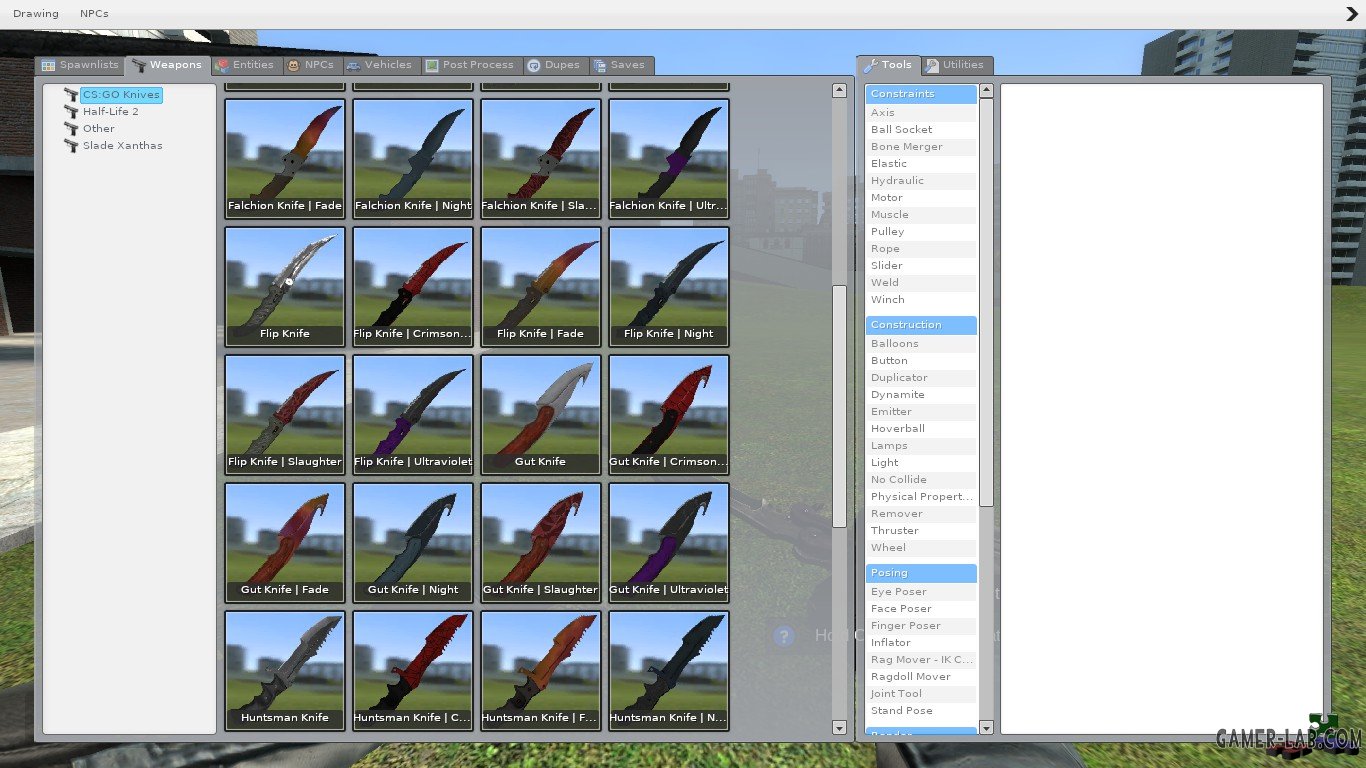Spawn the Flip Knife | Slaughter weapon
The image size is (1366, 768).
click(285, 415)
